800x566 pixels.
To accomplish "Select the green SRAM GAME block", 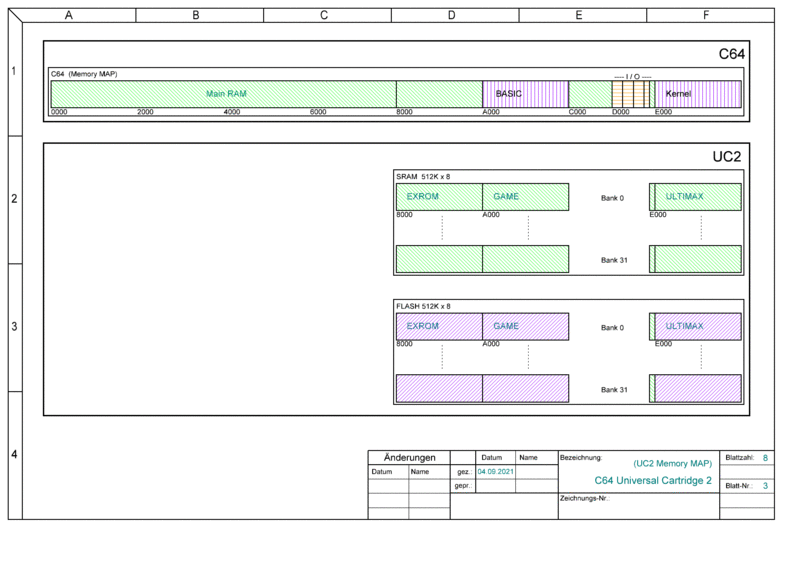I will [526, 197].
